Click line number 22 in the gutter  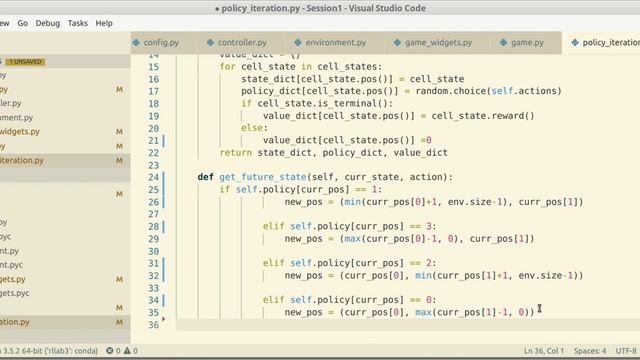coord(153,153)
